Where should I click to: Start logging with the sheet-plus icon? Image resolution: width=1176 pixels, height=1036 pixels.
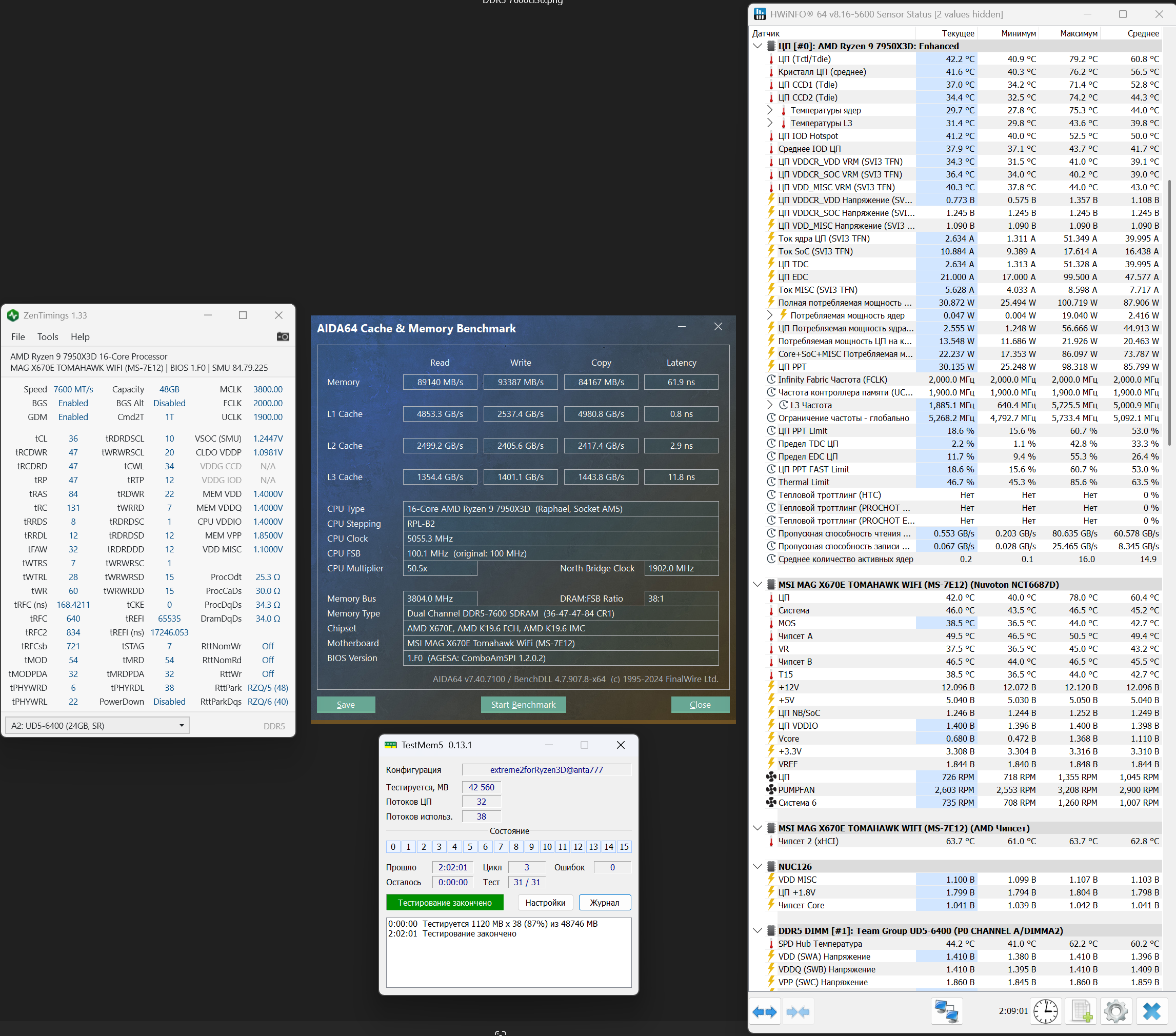(1081, 1011)
